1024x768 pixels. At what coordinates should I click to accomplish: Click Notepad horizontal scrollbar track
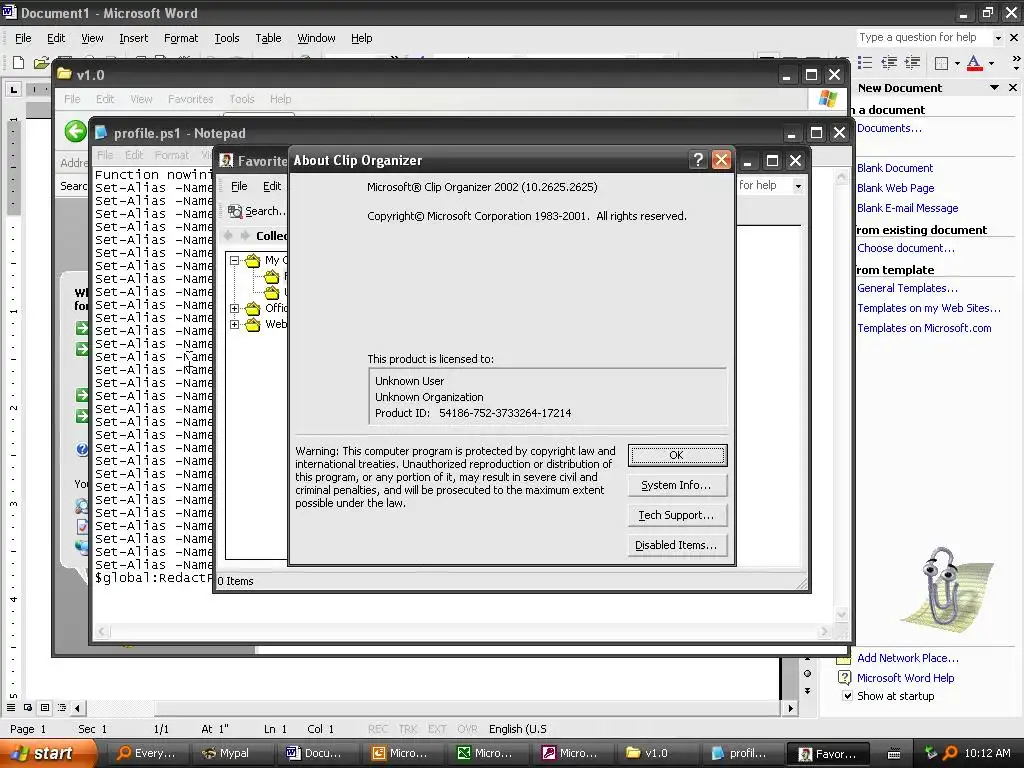(466, 631)
